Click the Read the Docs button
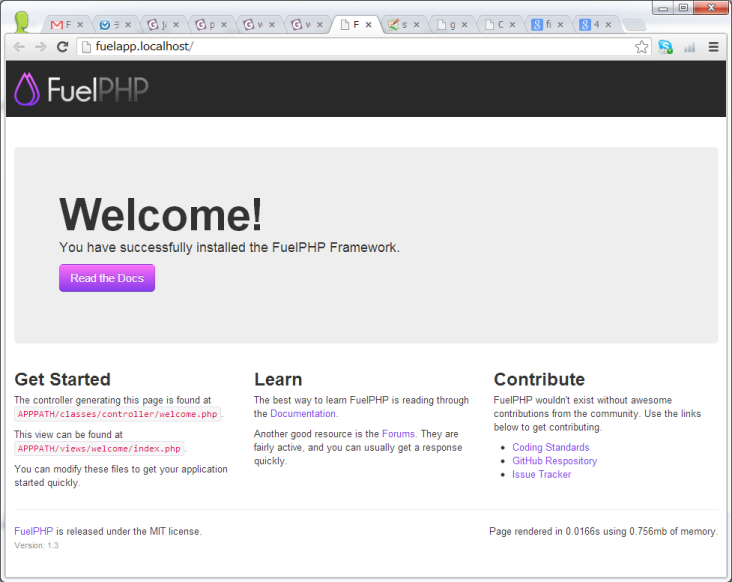The height and width of the screenshot is (582, 732). [x=107, y=278]
